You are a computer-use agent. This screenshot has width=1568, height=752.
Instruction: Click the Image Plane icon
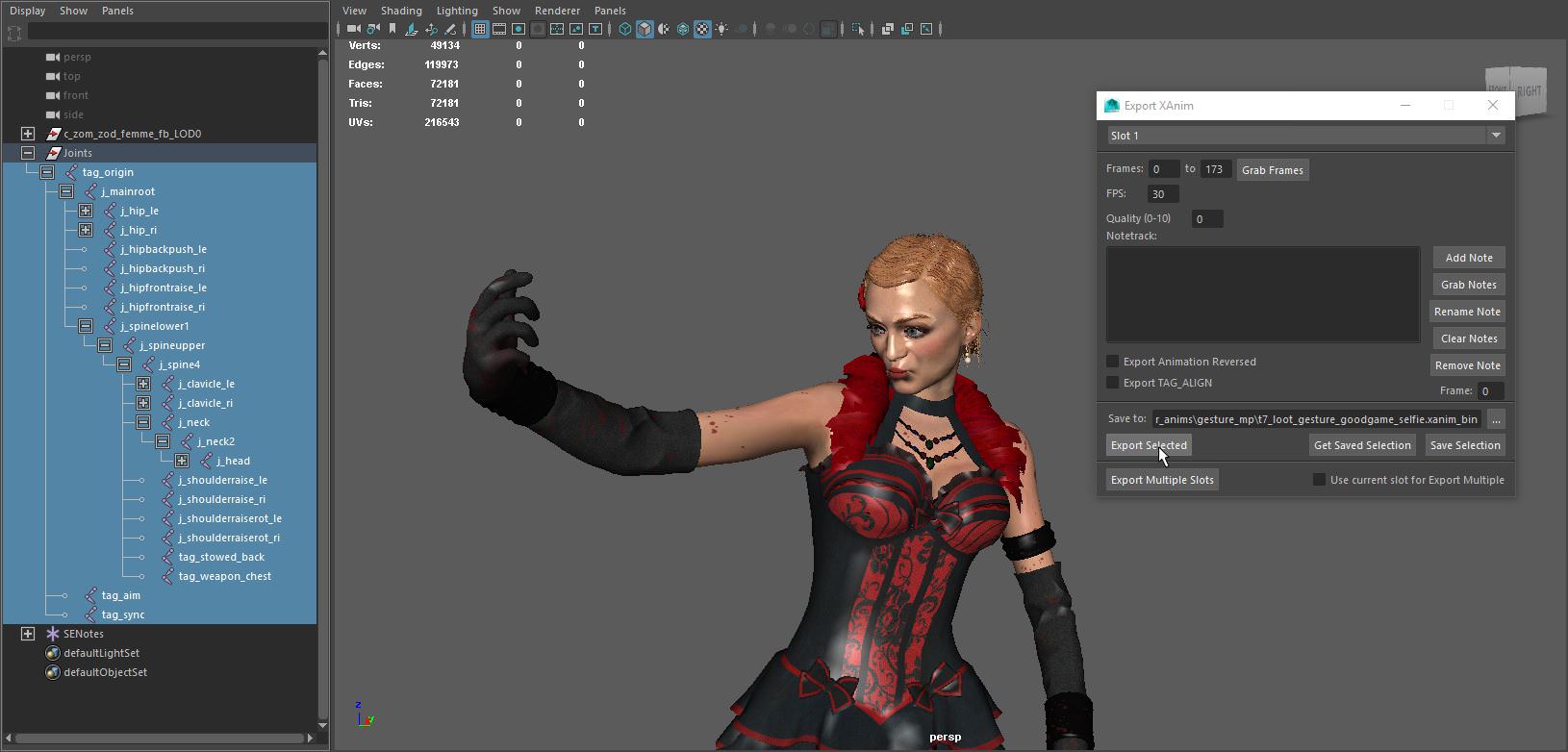point(412,29)
